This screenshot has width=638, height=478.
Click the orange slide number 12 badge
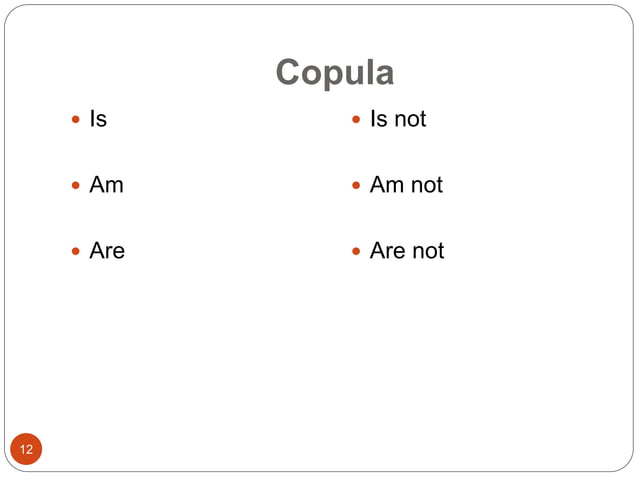(26, 449)
